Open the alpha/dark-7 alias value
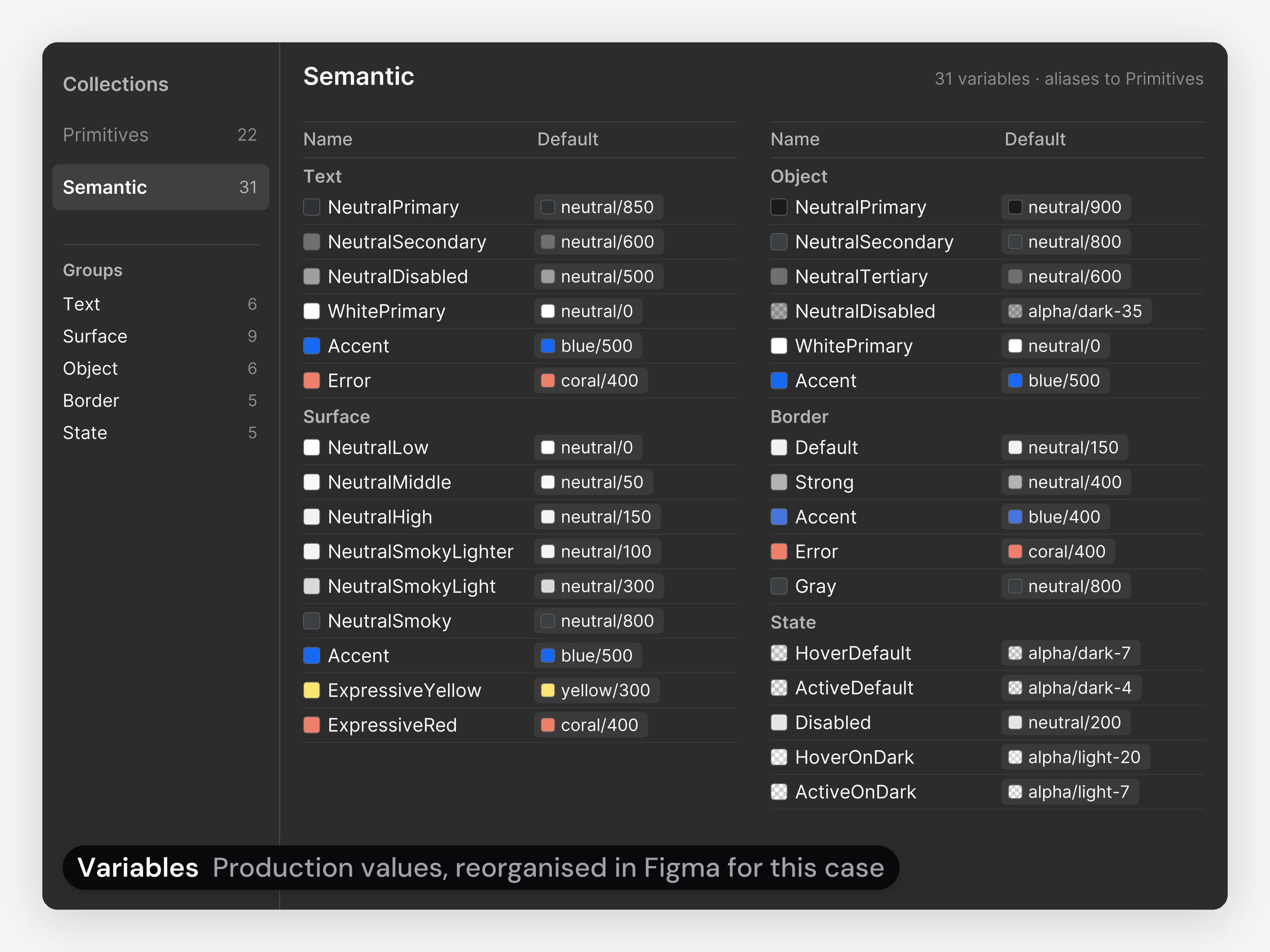1270x952 pixels. click(1070, 653)
